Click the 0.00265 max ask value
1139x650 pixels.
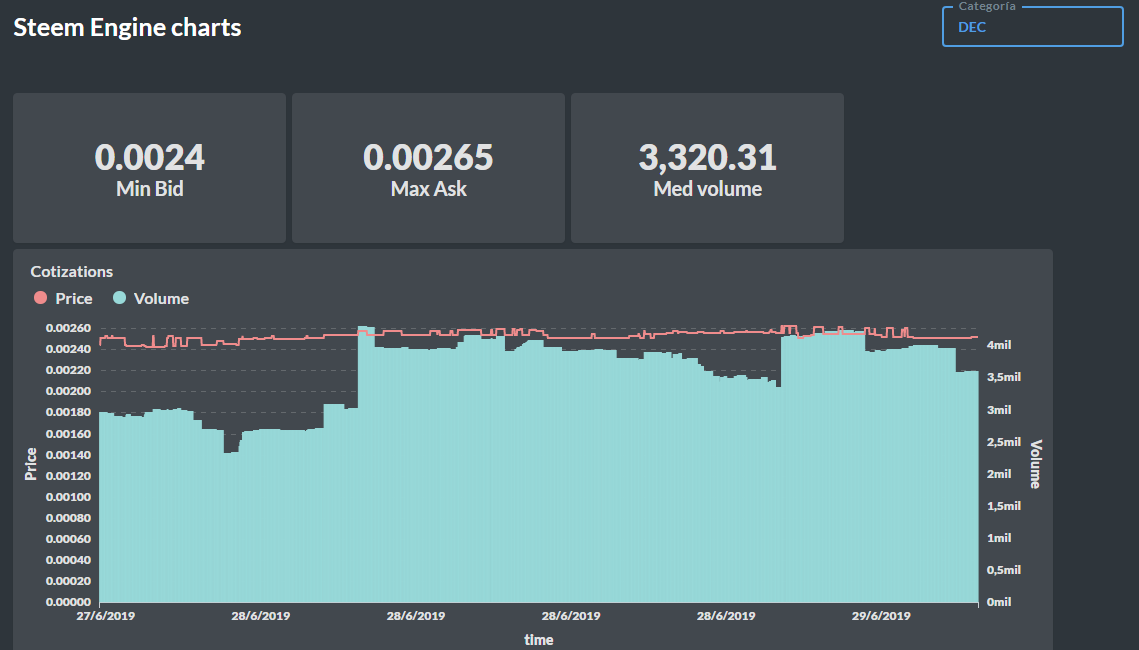(x=428, y=157)
